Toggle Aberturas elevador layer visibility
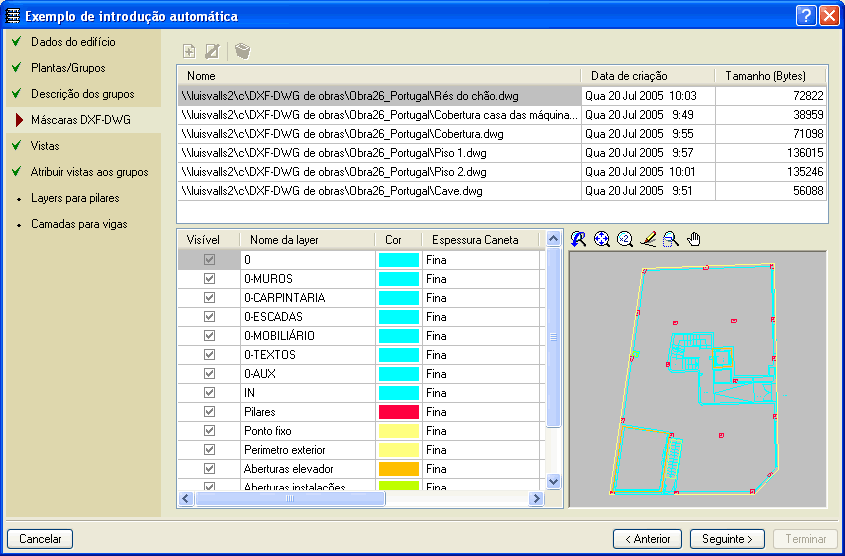Image resolution: width=845 pixels, height=556 pixels. tap(209, 469)
